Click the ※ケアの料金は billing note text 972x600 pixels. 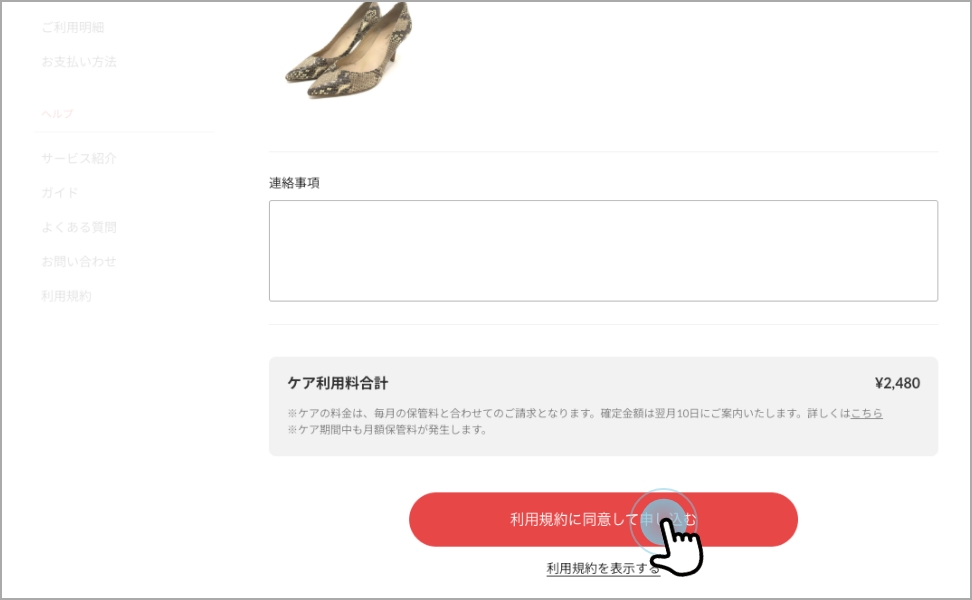pyautogui.click(x=585, y=413)
